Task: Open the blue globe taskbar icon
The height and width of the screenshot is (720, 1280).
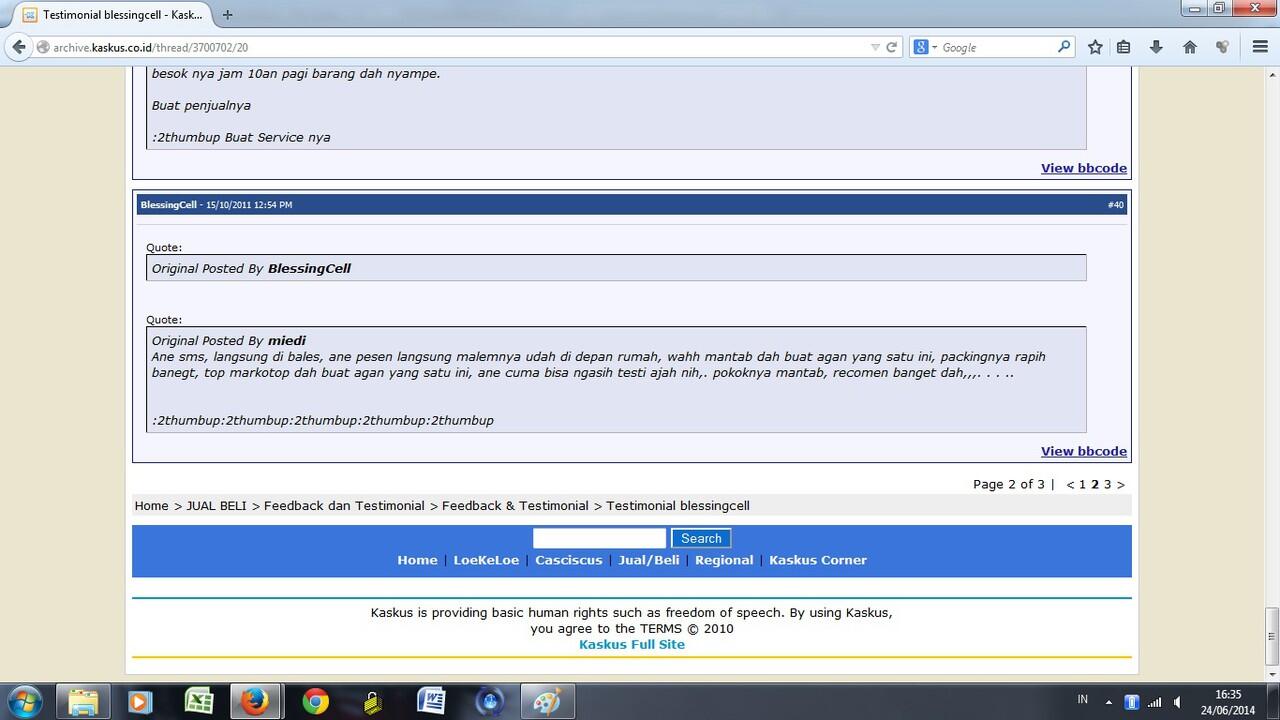Action: tap(489, 702)
